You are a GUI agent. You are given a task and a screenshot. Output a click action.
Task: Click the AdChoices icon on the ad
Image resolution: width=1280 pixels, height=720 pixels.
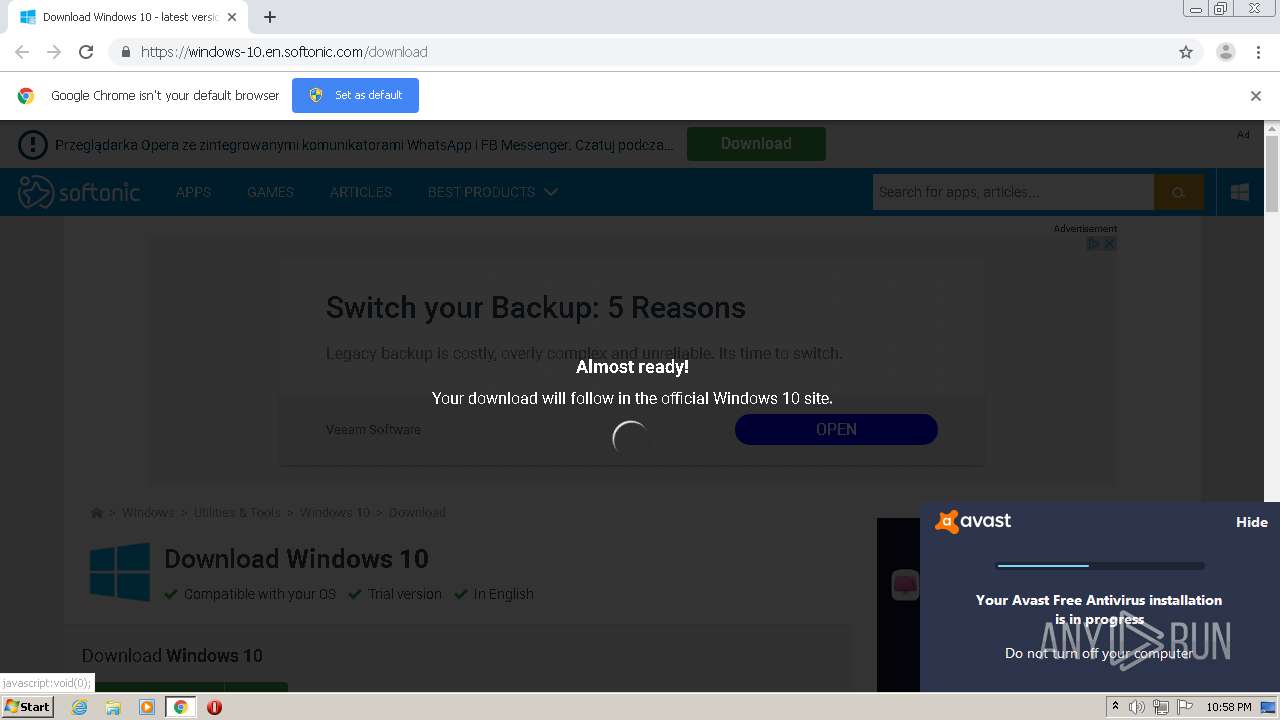pos(1093,244)
